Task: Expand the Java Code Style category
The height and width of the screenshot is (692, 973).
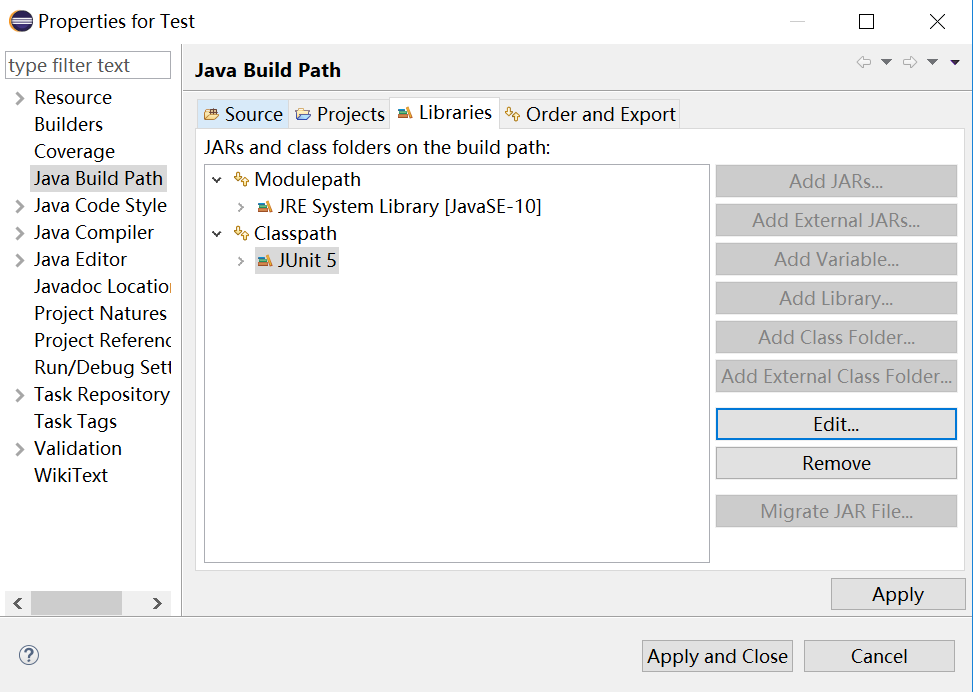Action: coord(19,206)
